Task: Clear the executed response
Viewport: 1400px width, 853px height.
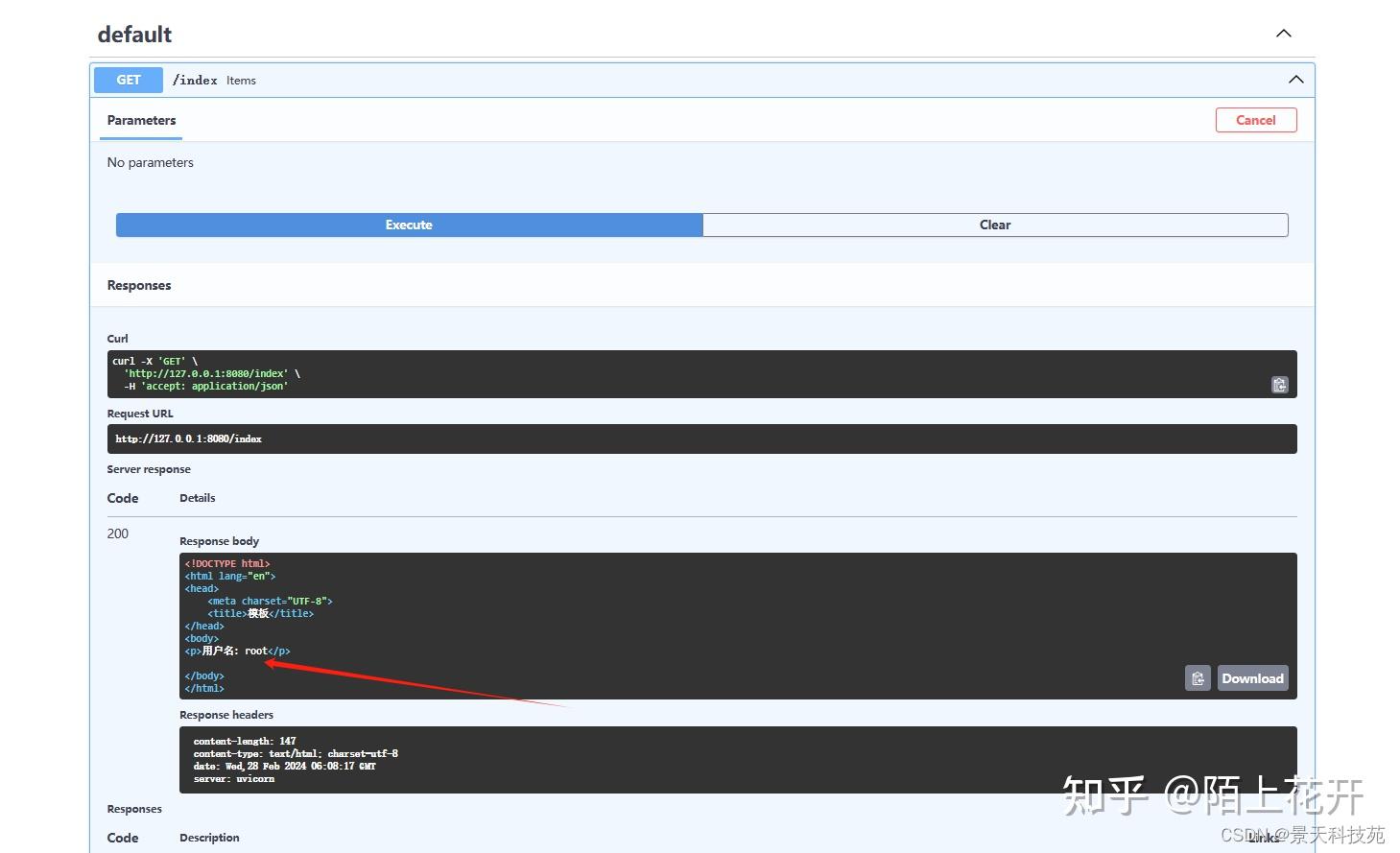Action: point(995,225)
